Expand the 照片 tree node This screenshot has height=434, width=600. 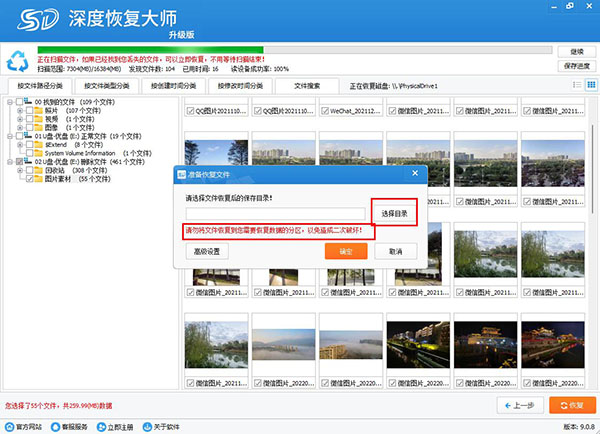tap(20, 110)
